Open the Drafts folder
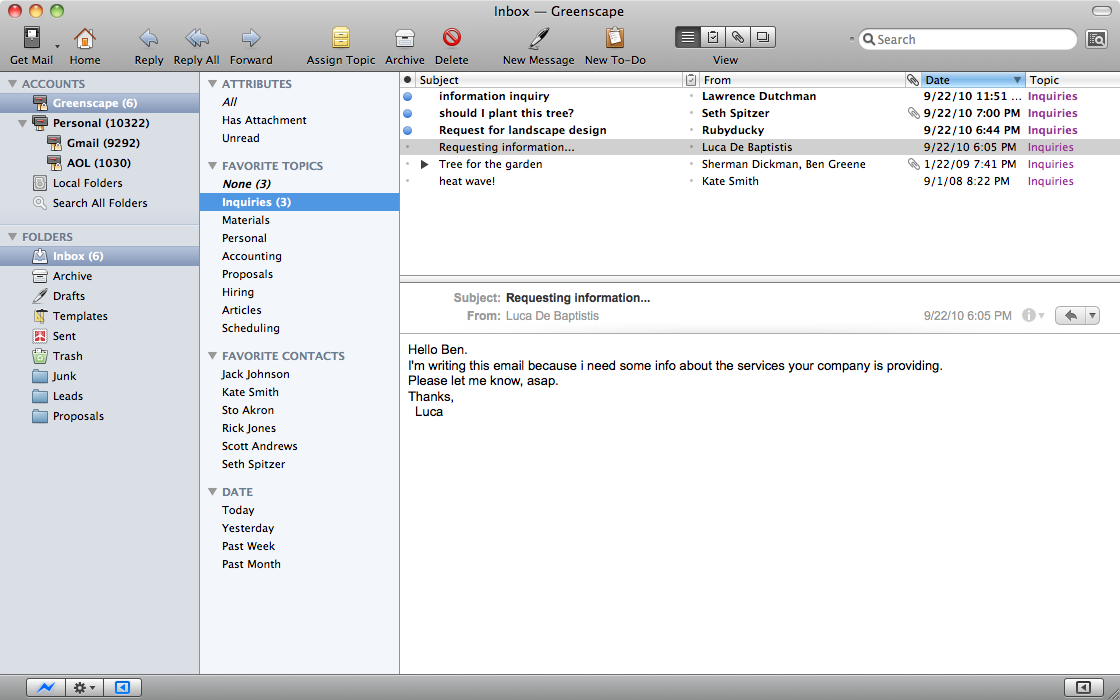This screenshot has width=1120, height=700. [x=69, y=296]
